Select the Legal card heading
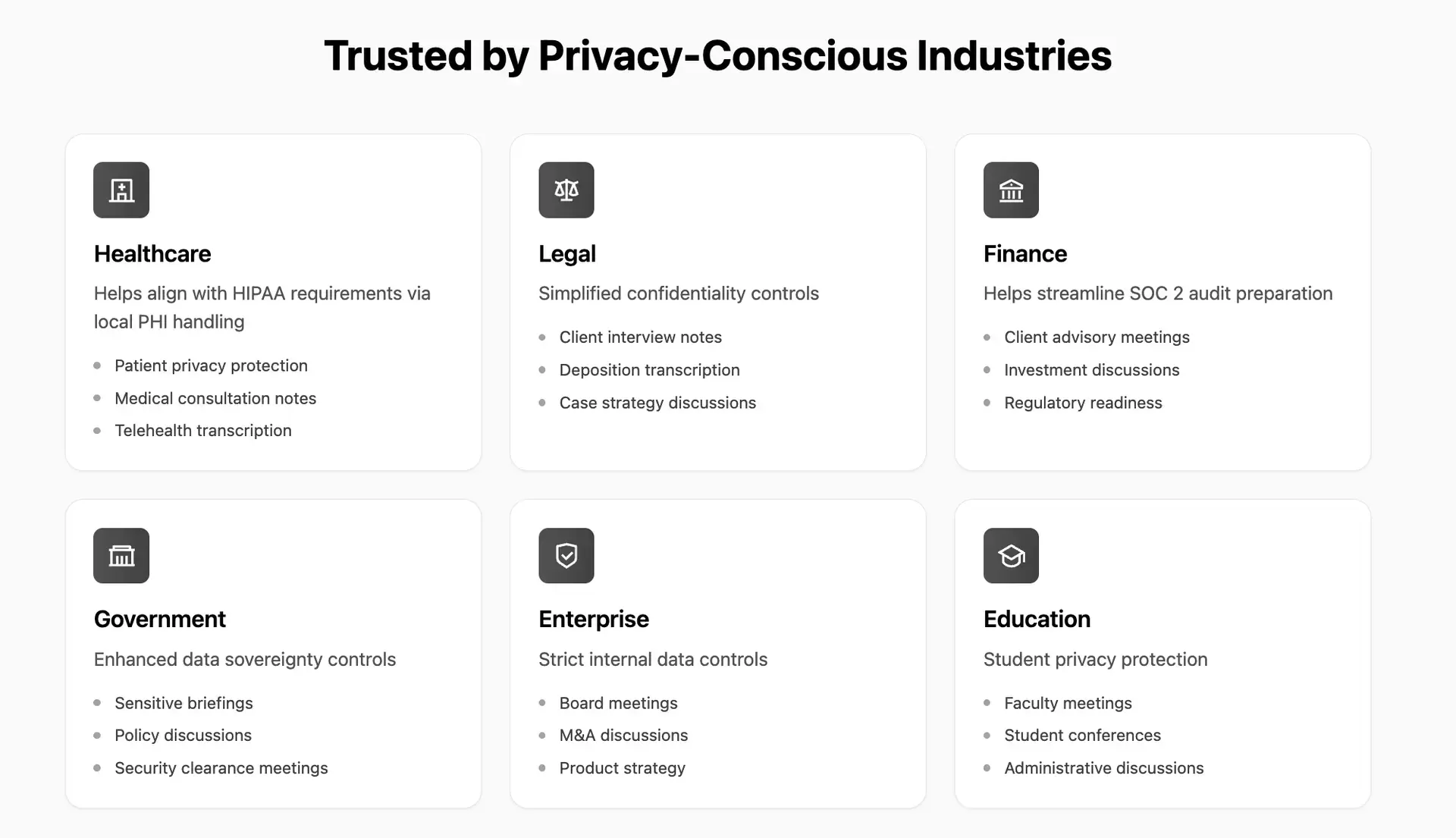 (x=567, y=254)
